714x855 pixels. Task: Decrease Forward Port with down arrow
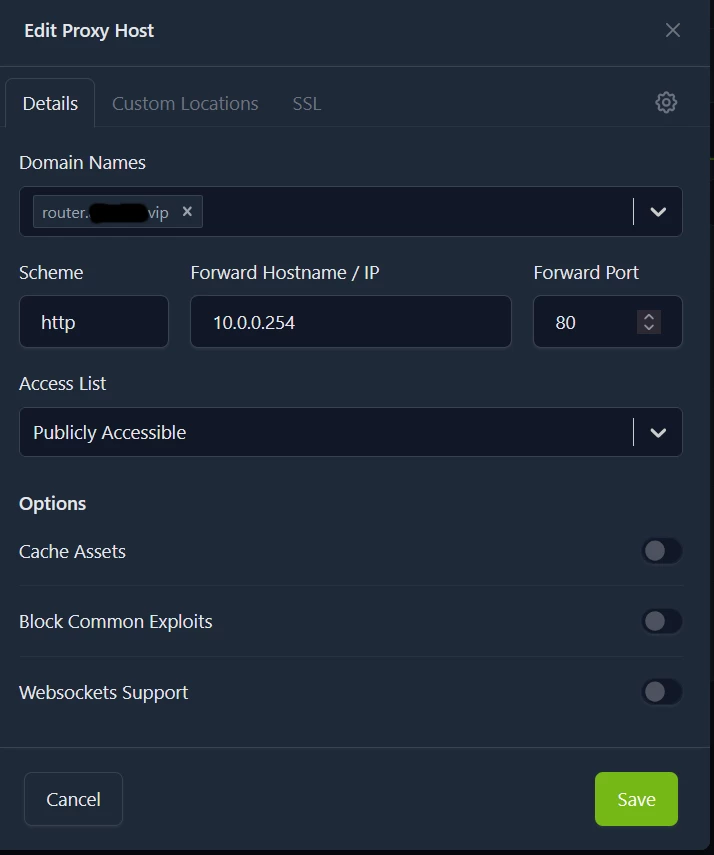[x=649, y=327]
